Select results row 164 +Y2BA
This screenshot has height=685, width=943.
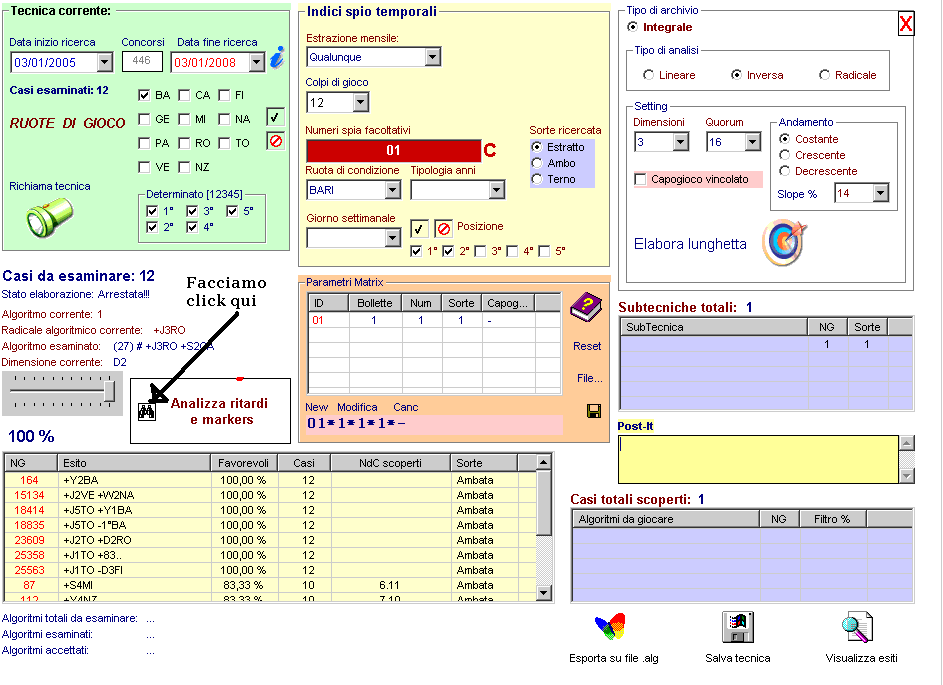pos(270,480)
